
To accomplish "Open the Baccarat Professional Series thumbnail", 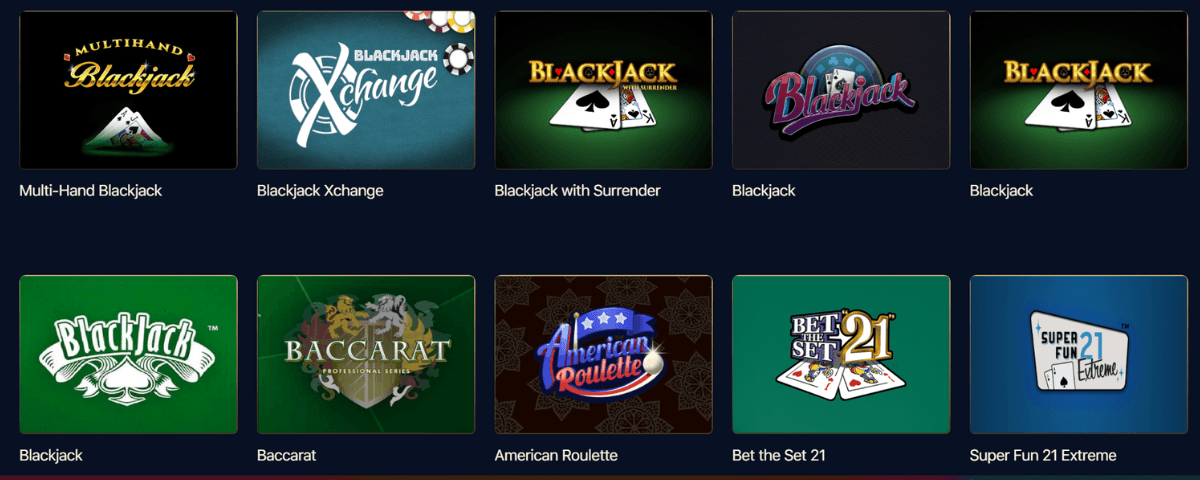I will 366,354.
